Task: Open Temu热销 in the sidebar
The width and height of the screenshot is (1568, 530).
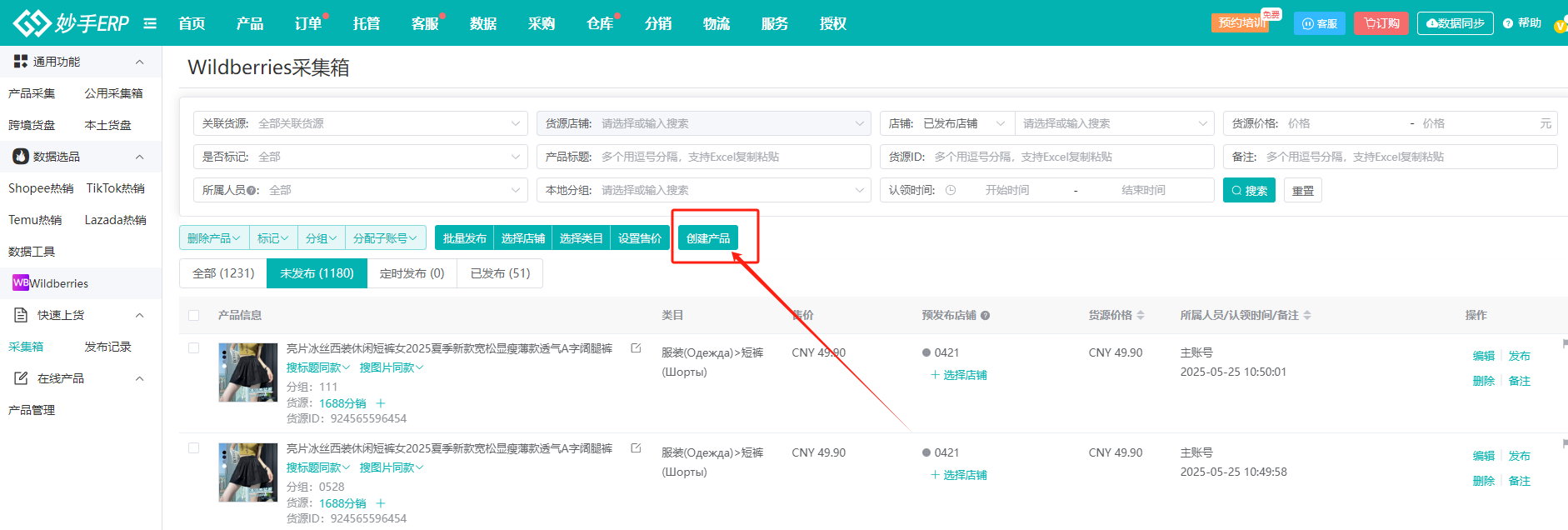Action: click(35, 220)
